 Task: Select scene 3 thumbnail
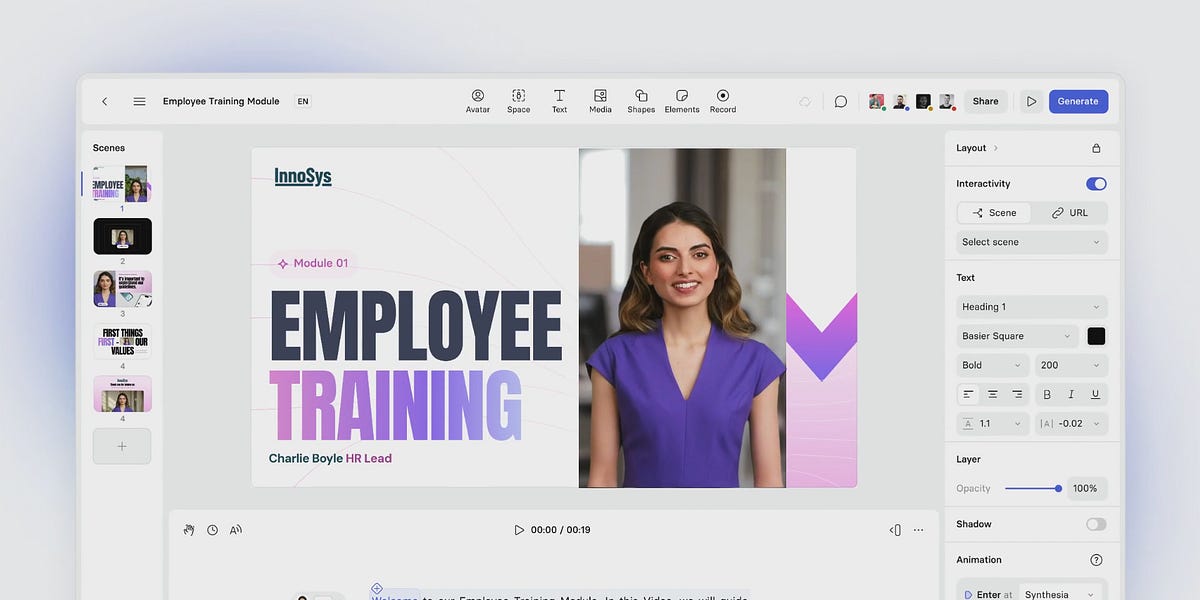[122, 288]
